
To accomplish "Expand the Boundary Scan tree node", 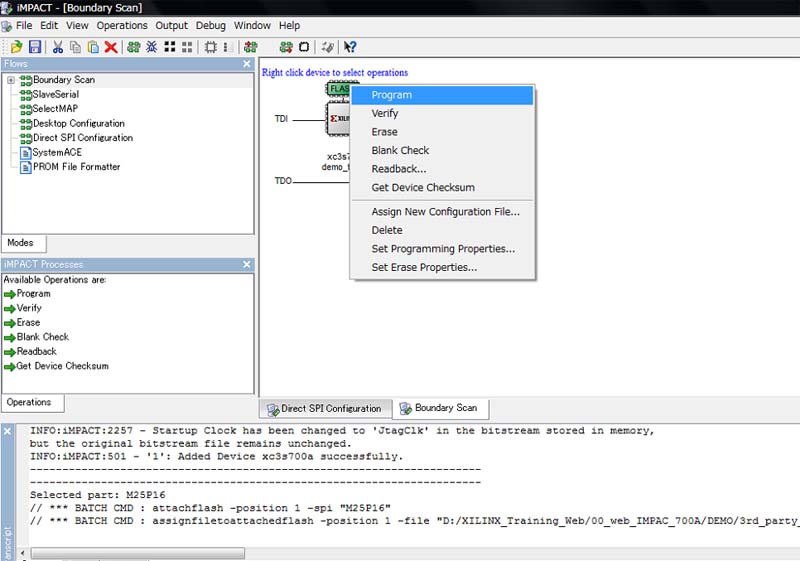I will point(11,80).
